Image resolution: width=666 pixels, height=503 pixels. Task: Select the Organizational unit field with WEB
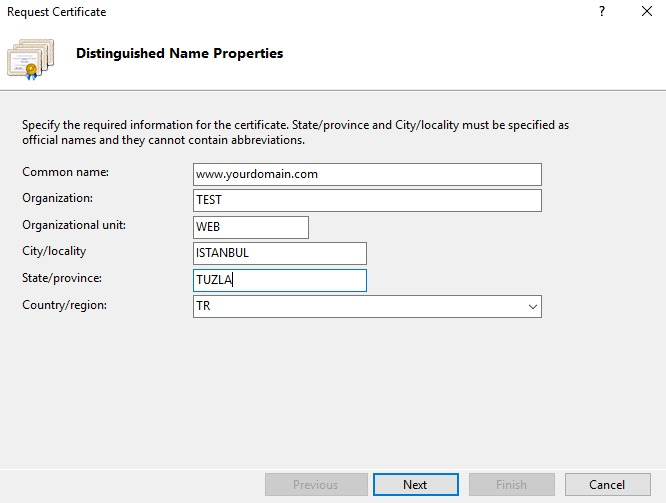click(251, 227)
